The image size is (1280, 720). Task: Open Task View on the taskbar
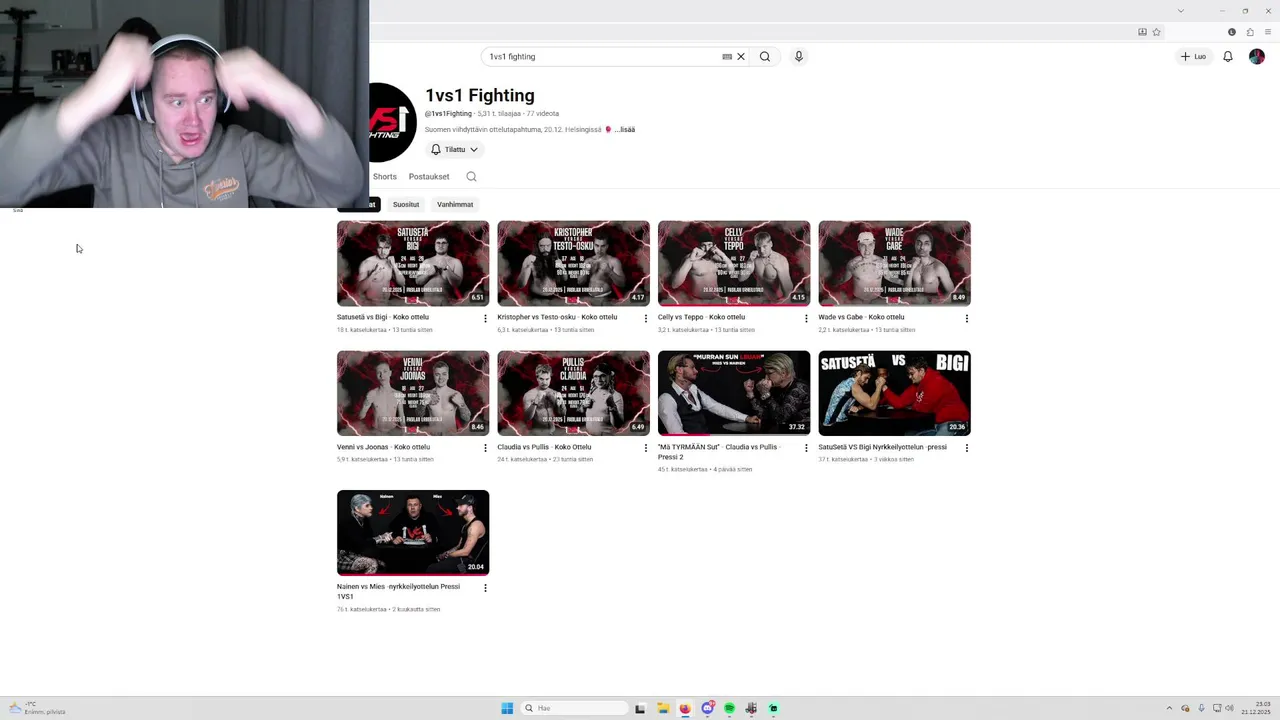pos(640,708)
